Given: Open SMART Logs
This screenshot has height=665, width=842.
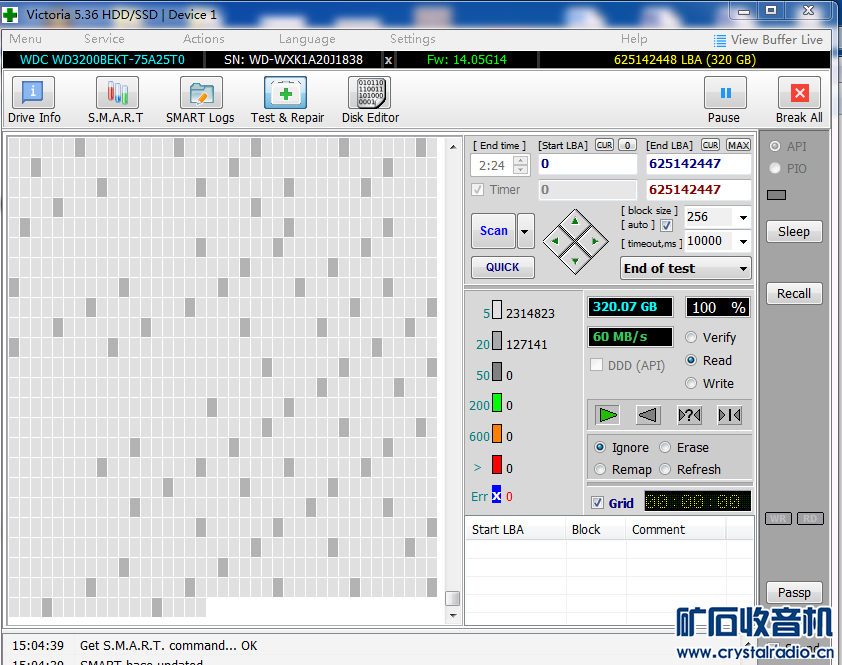Looking at the screenshot, I should [200, 100].
